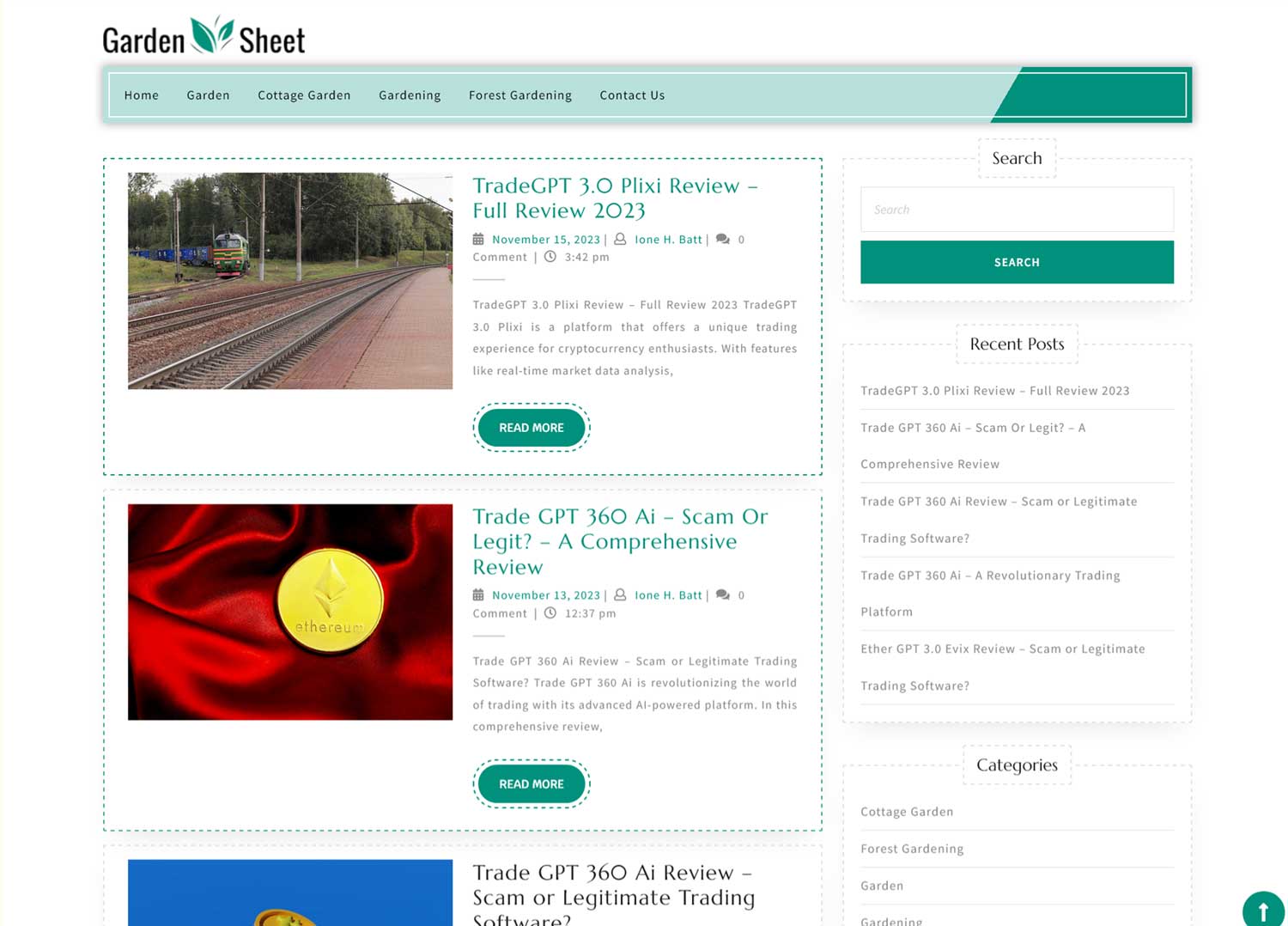Read more of Trade GPT 360 Ai Scam Or Legit
1288x926 pixels.
click(x=532, y=784)
